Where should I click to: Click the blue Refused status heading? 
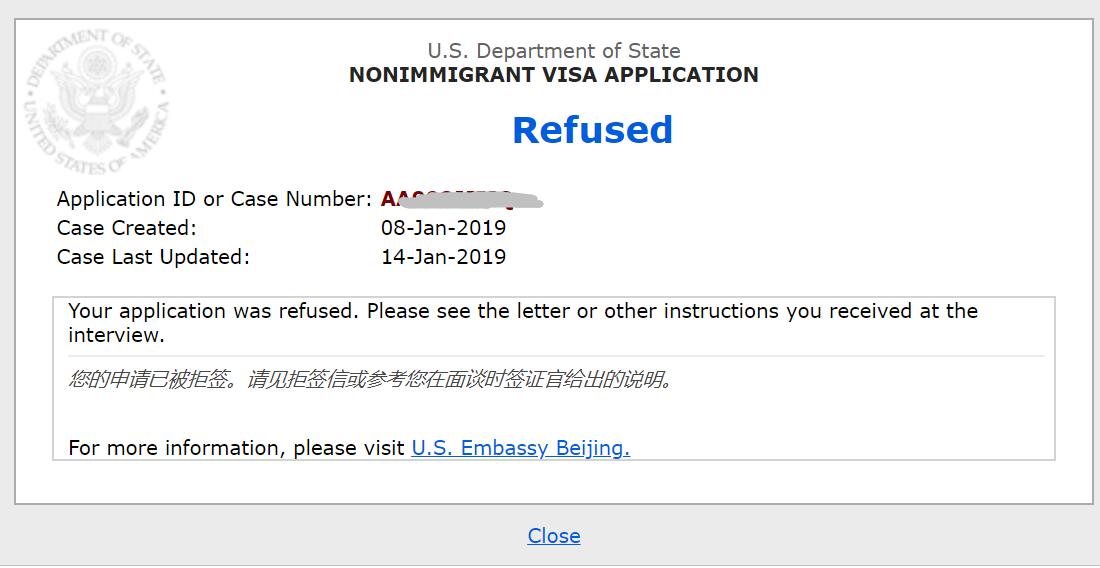[x=592, y=130]
